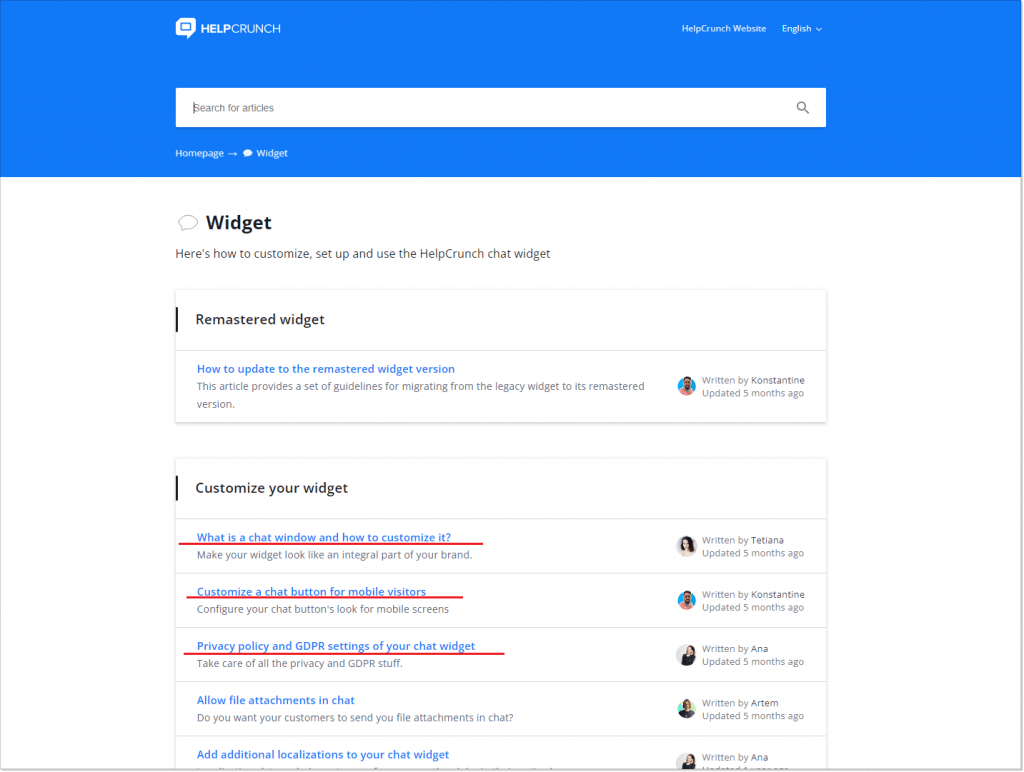Image resolution: width=1024 pixels, height=772 pixels.
Task: Open the Homepage breadcrumb link
Action: coord(197,152)
